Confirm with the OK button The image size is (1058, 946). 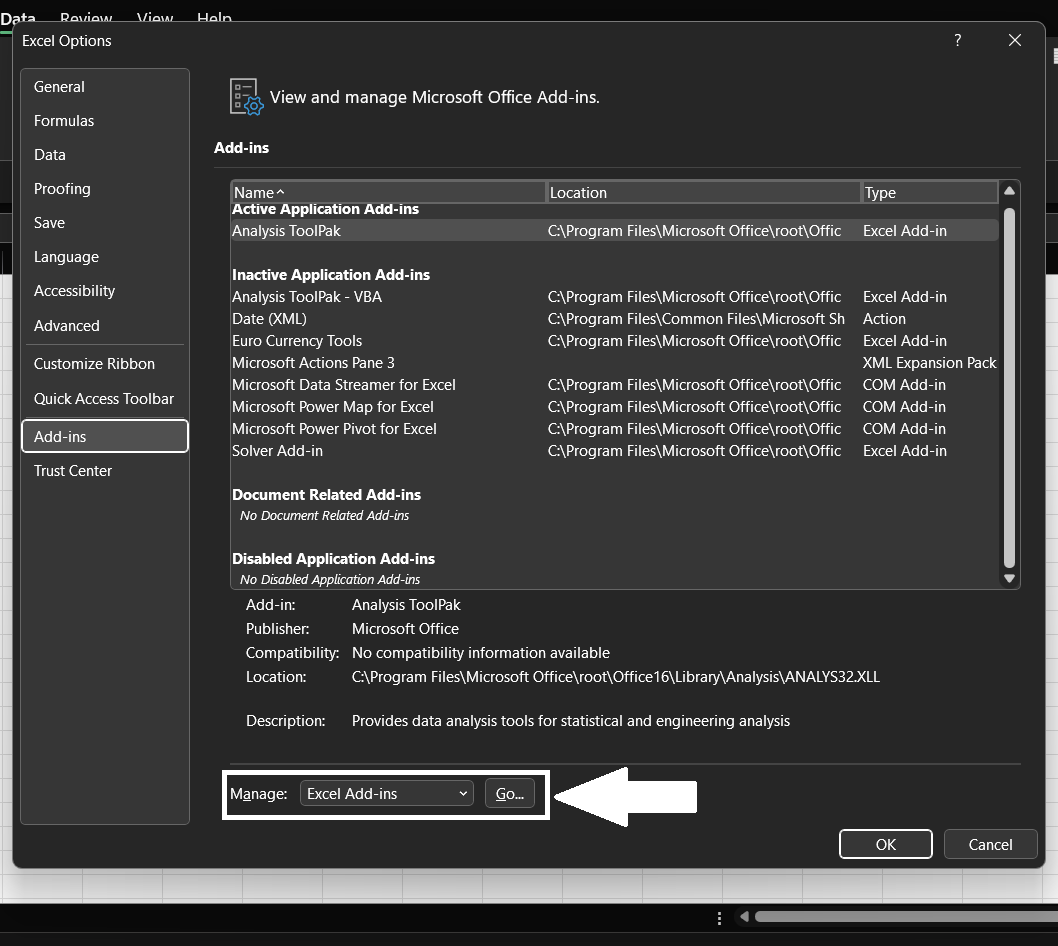(x=885, y=844)
